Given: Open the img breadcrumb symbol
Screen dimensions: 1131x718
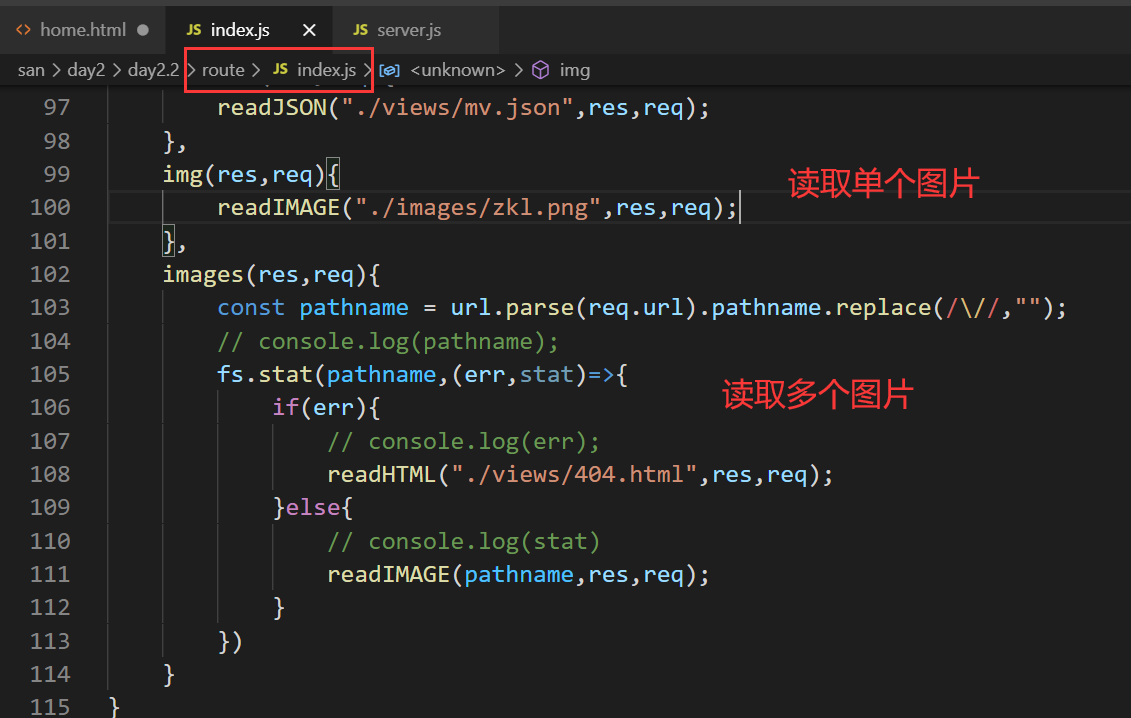Looking at the screenshot, I should 575,70.
